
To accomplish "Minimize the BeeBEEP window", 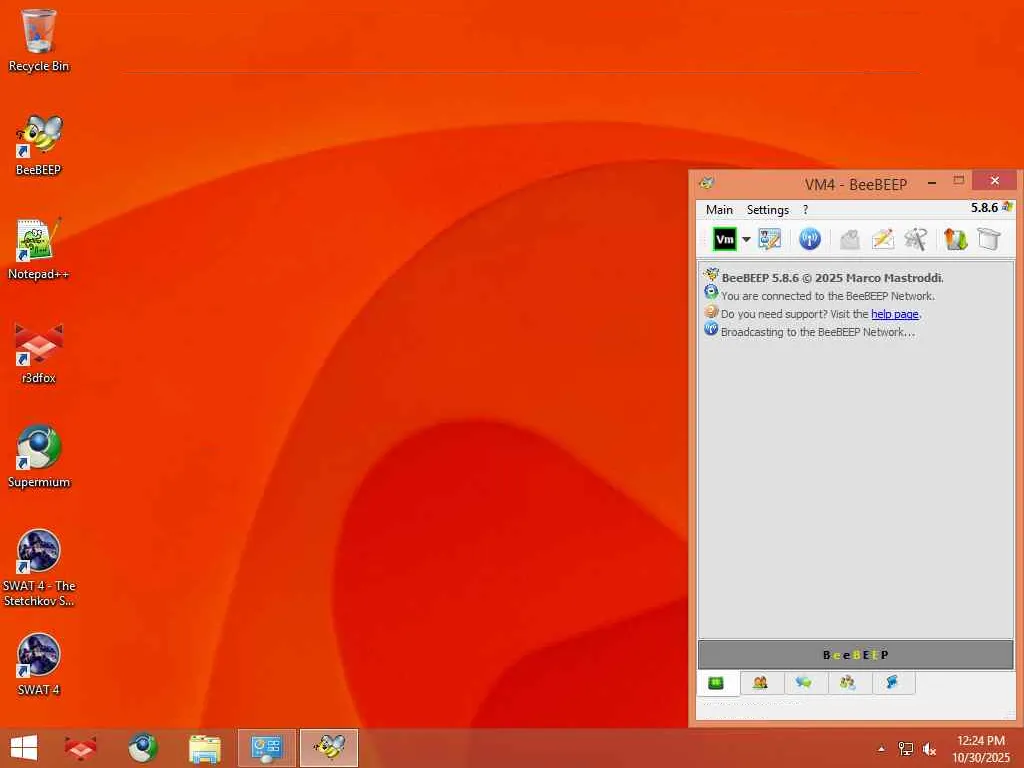I will 932,182.
